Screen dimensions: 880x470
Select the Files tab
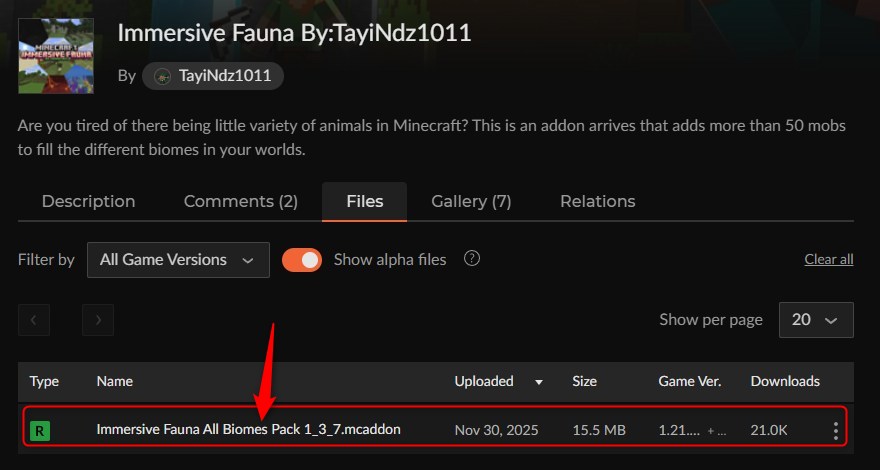(x=365, y=201)
